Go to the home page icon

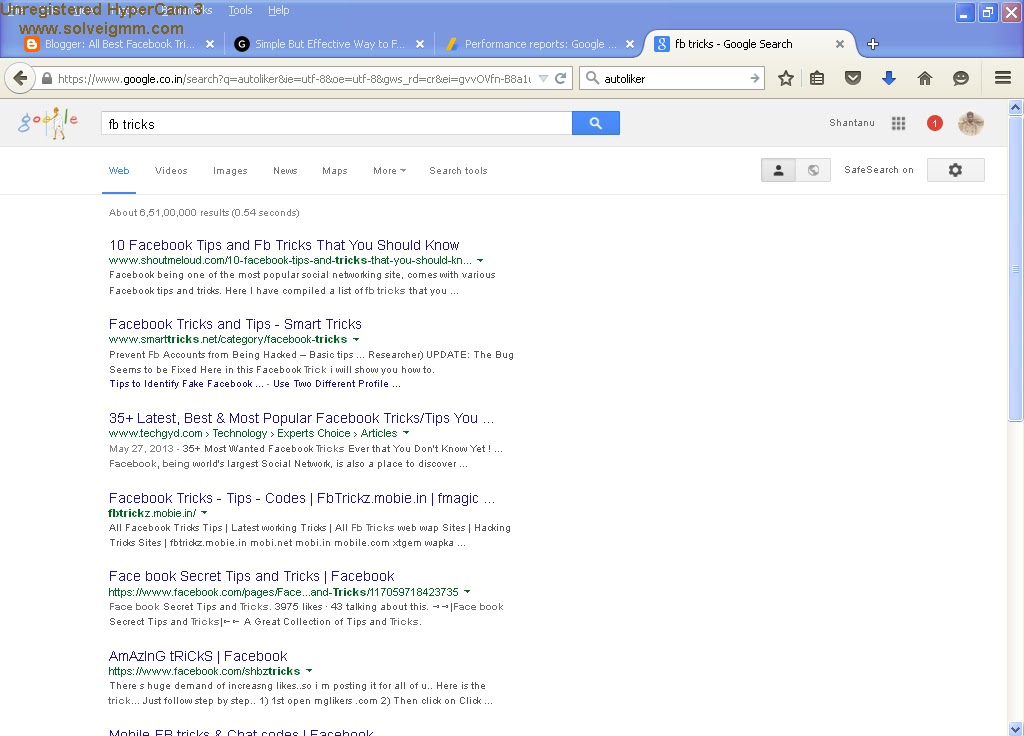924,78
